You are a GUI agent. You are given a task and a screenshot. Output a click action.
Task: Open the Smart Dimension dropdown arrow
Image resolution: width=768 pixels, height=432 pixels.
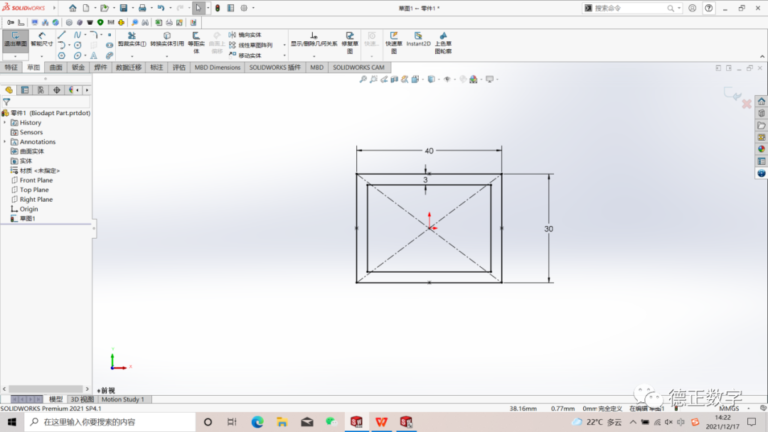[42, 56]
